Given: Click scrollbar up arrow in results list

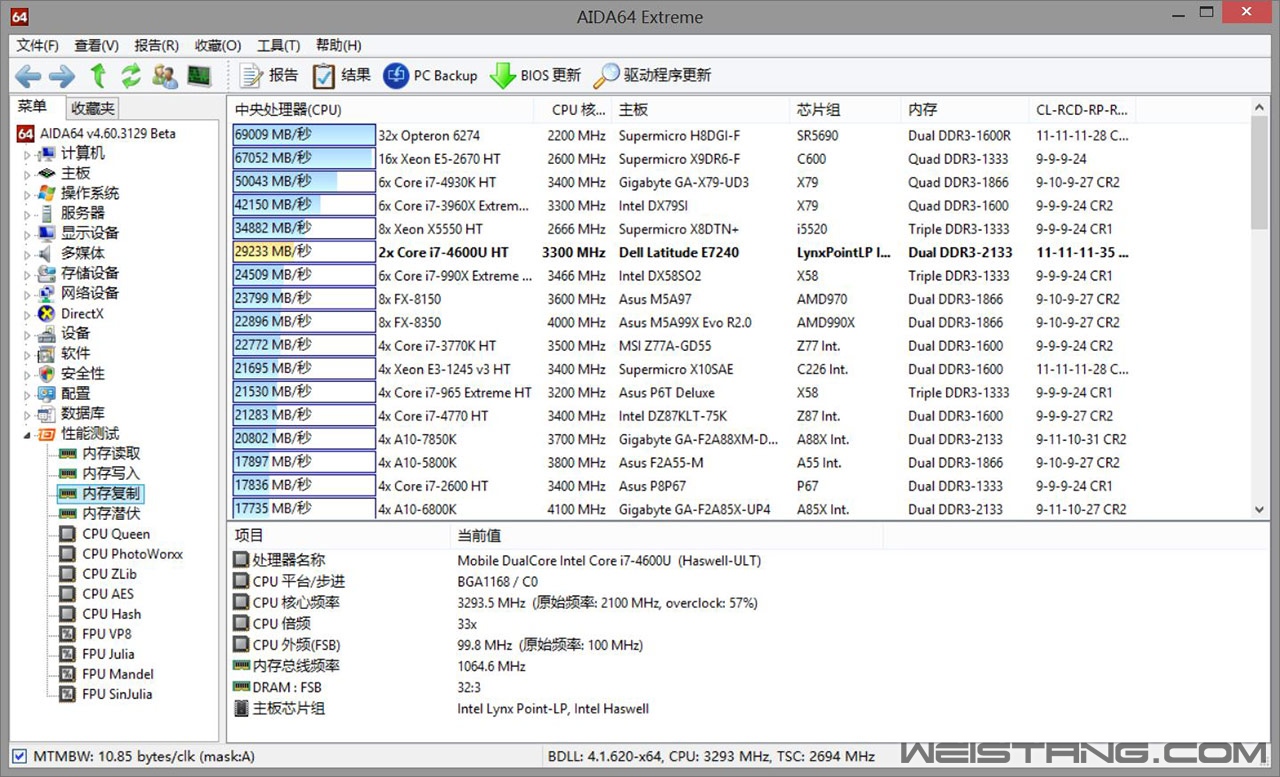Looking at the screenshot, I should [x=1259, y=108].
